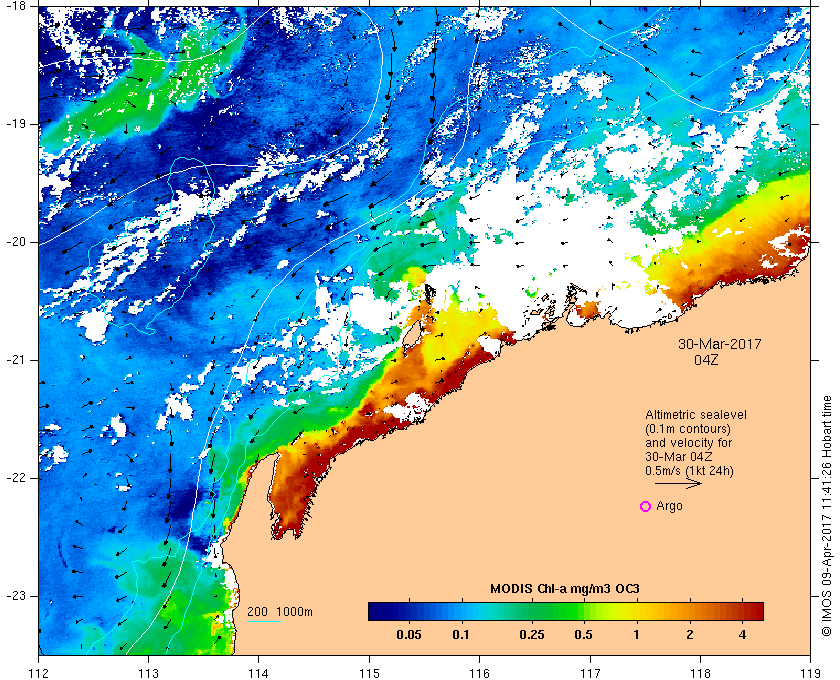The width and height of the screenshot is (840, 680).
Task: Click latitude axis label '-19'
Action: [x=16, y=123]
